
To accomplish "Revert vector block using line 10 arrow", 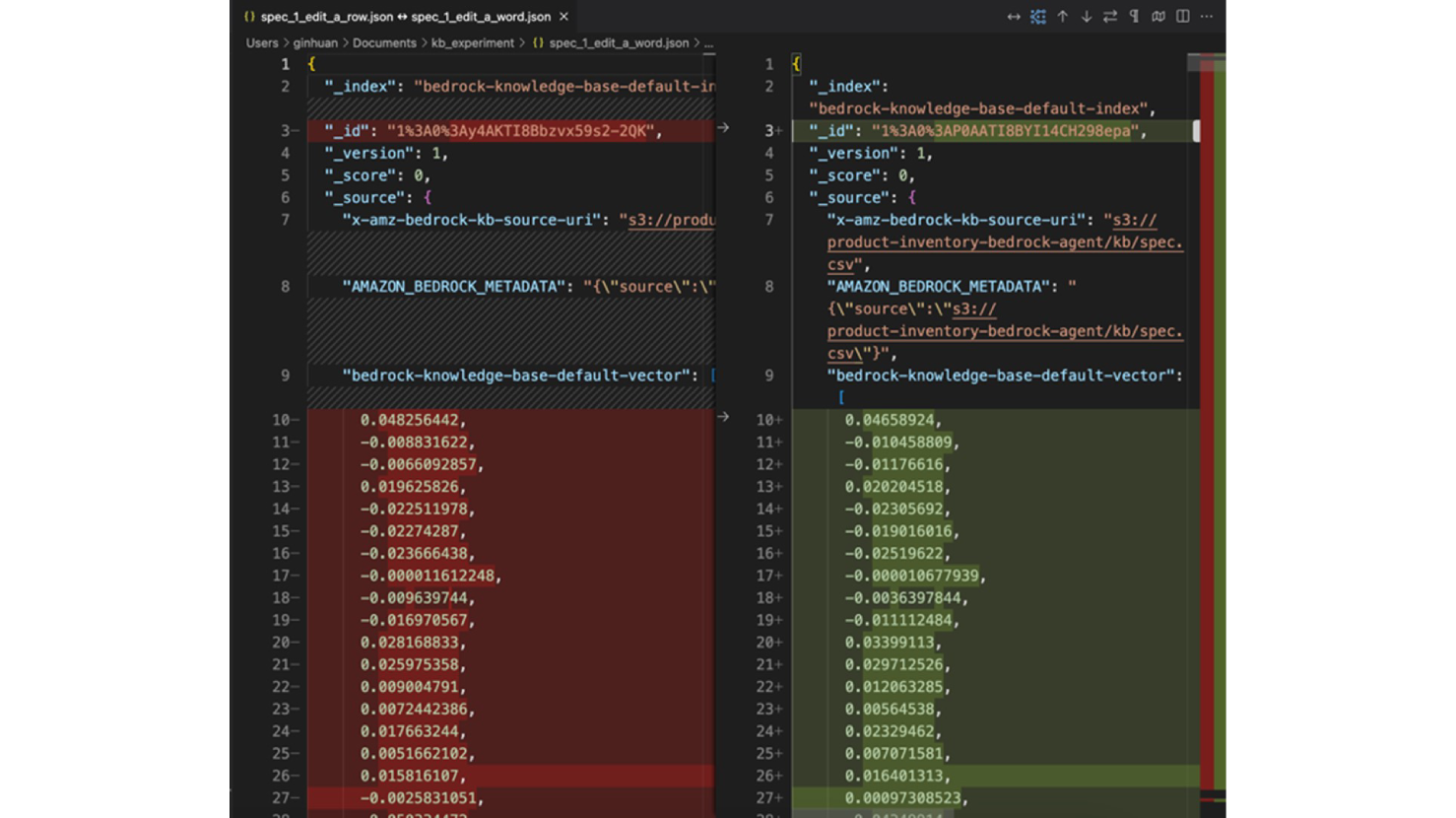I will point(723,417).
